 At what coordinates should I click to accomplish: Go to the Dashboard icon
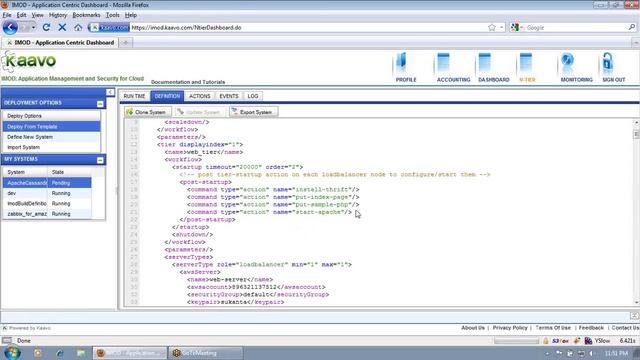click(484, 63)
